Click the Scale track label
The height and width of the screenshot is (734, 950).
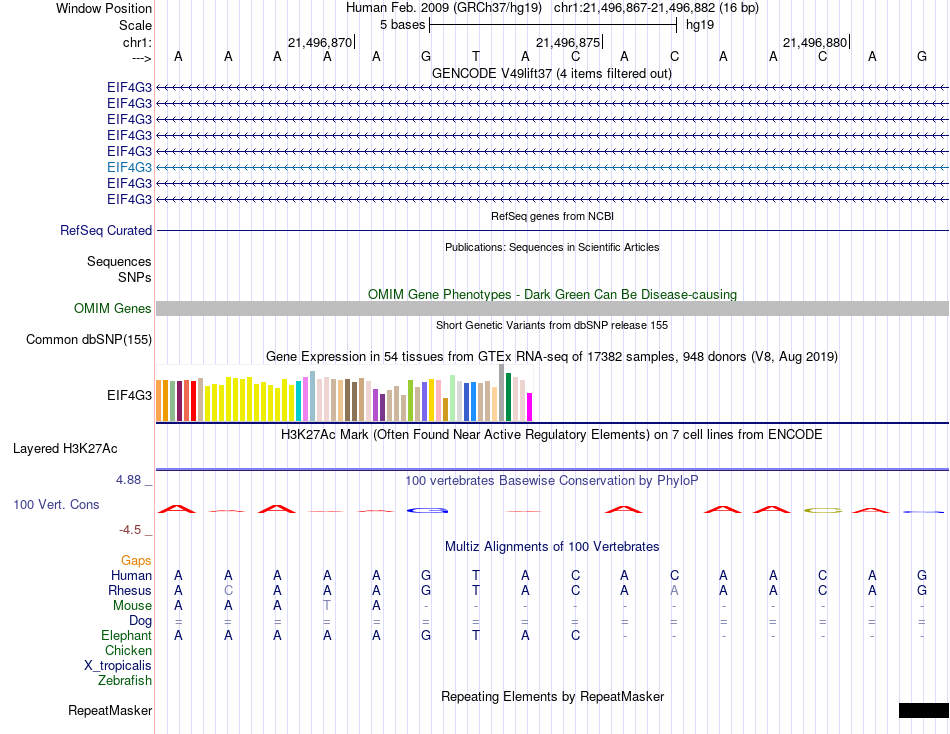point(135,25)
